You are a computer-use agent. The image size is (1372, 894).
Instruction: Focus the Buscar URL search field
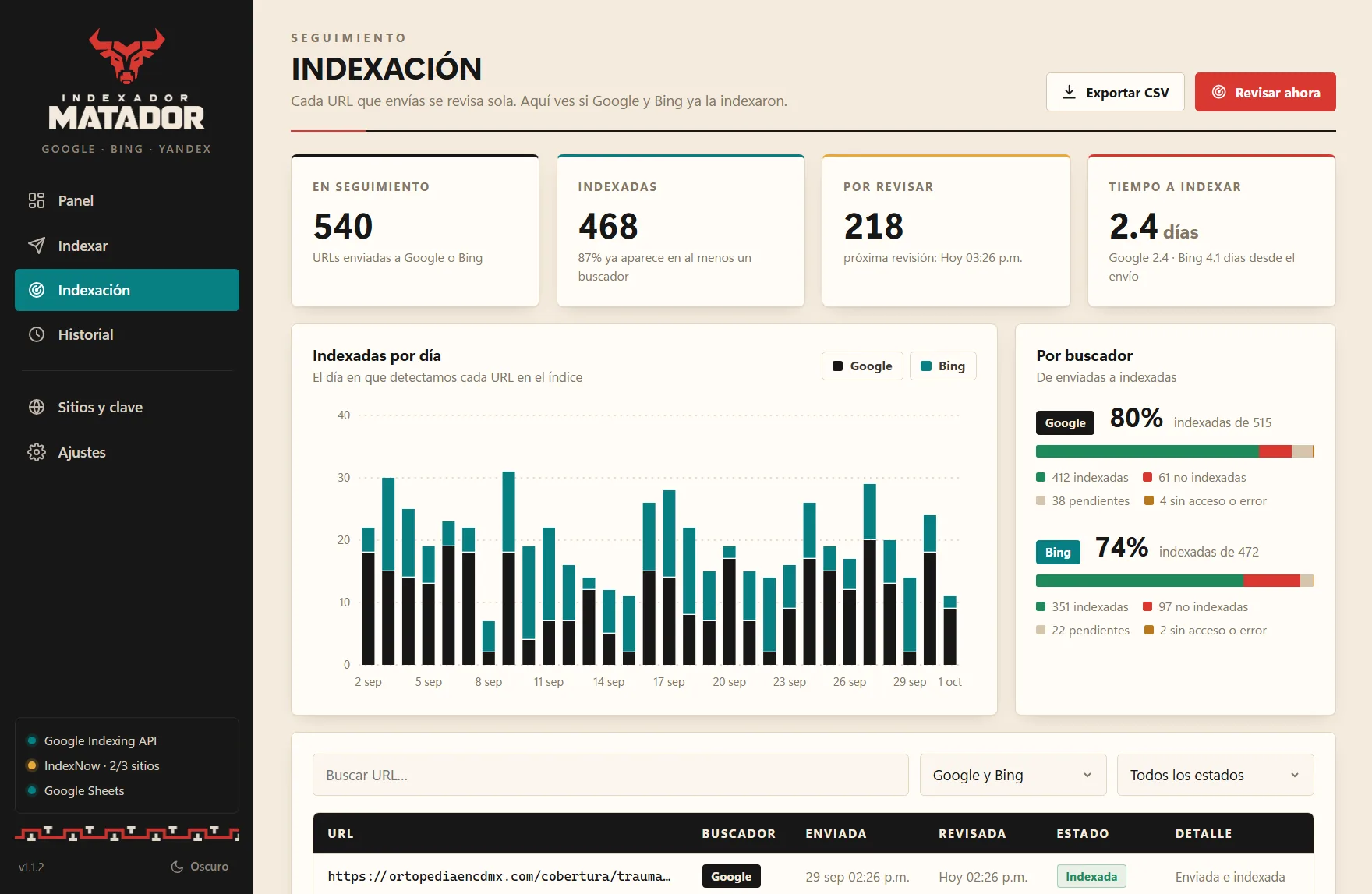[610, 775]
